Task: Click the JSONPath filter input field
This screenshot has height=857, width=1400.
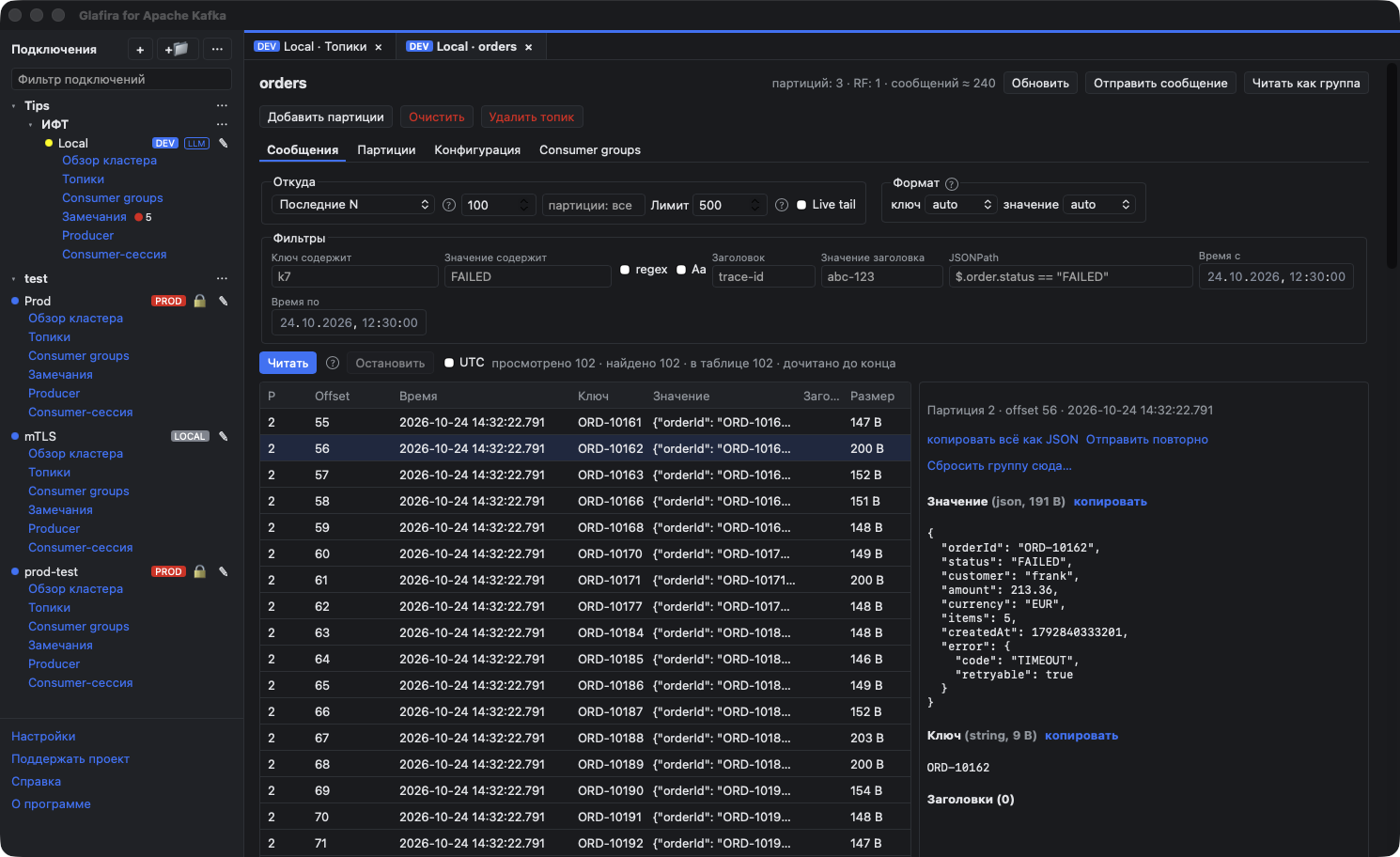Action: (x=1070, y=276)
